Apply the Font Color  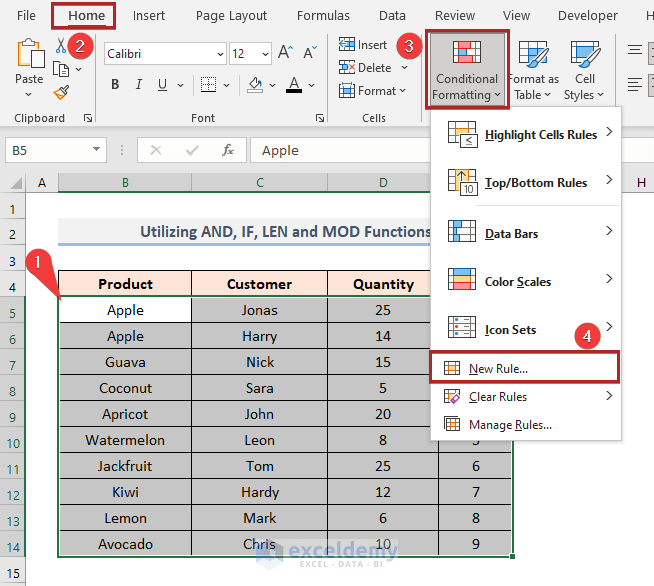[294, 85]
